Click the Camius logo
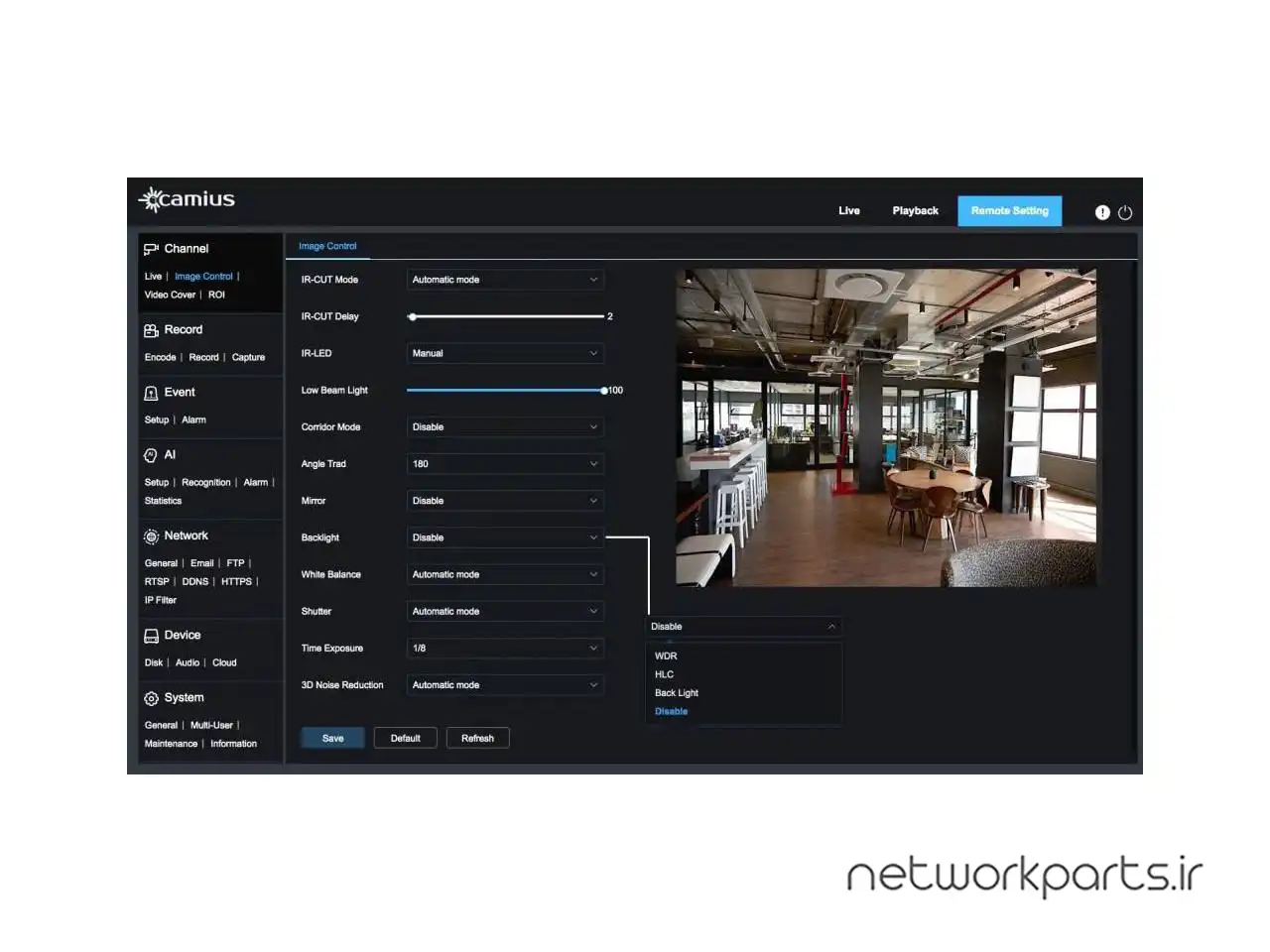1270x952 pixels. click(x=187, y=199)
